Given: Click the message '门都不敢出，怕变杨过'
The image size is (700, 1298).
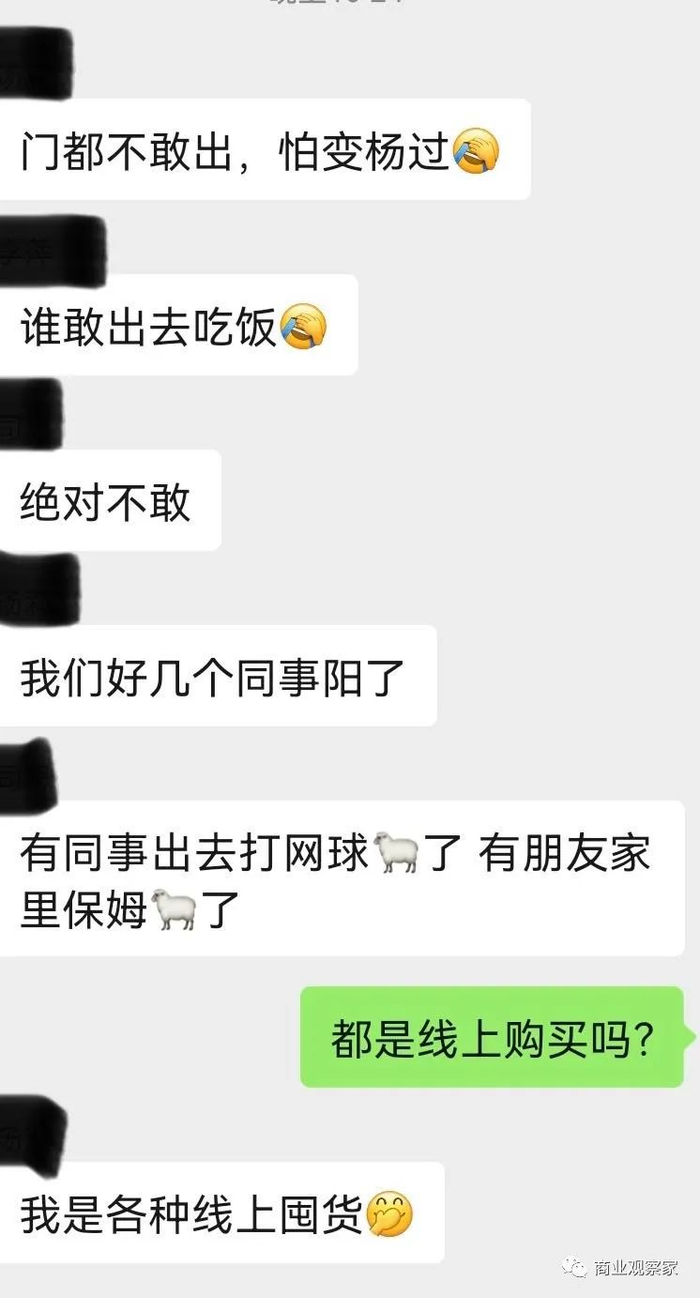Looking at the screenshot, I should [x=264, y=150].
